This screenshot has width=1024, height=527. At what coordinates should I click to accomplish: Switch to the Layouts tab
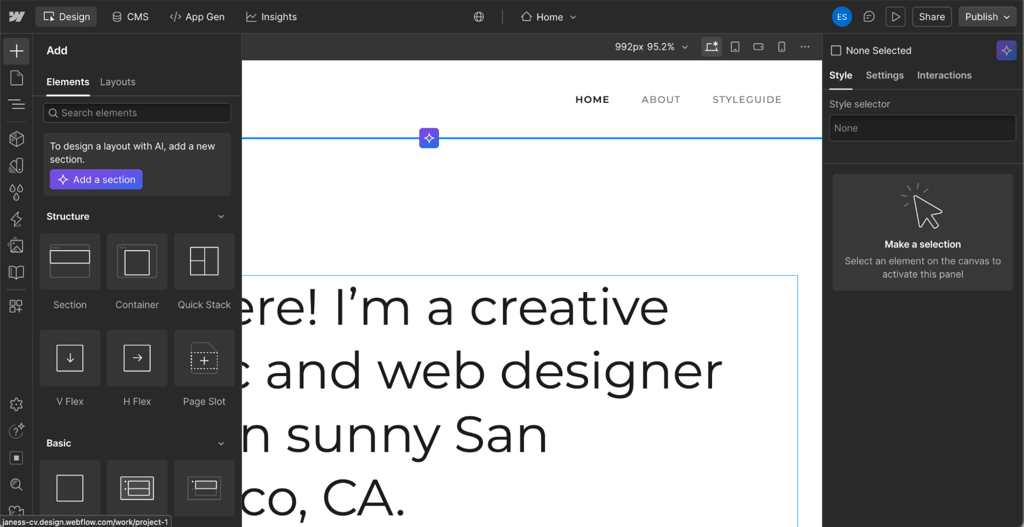tap(118, 82)
